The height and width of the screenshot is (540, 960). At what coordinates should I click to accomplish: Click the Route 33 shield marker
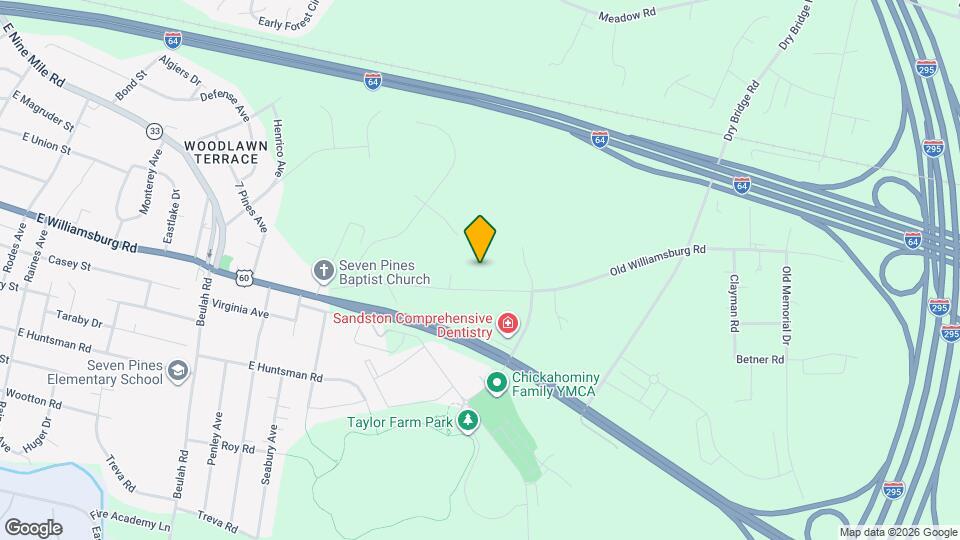[x=155, y=131]
